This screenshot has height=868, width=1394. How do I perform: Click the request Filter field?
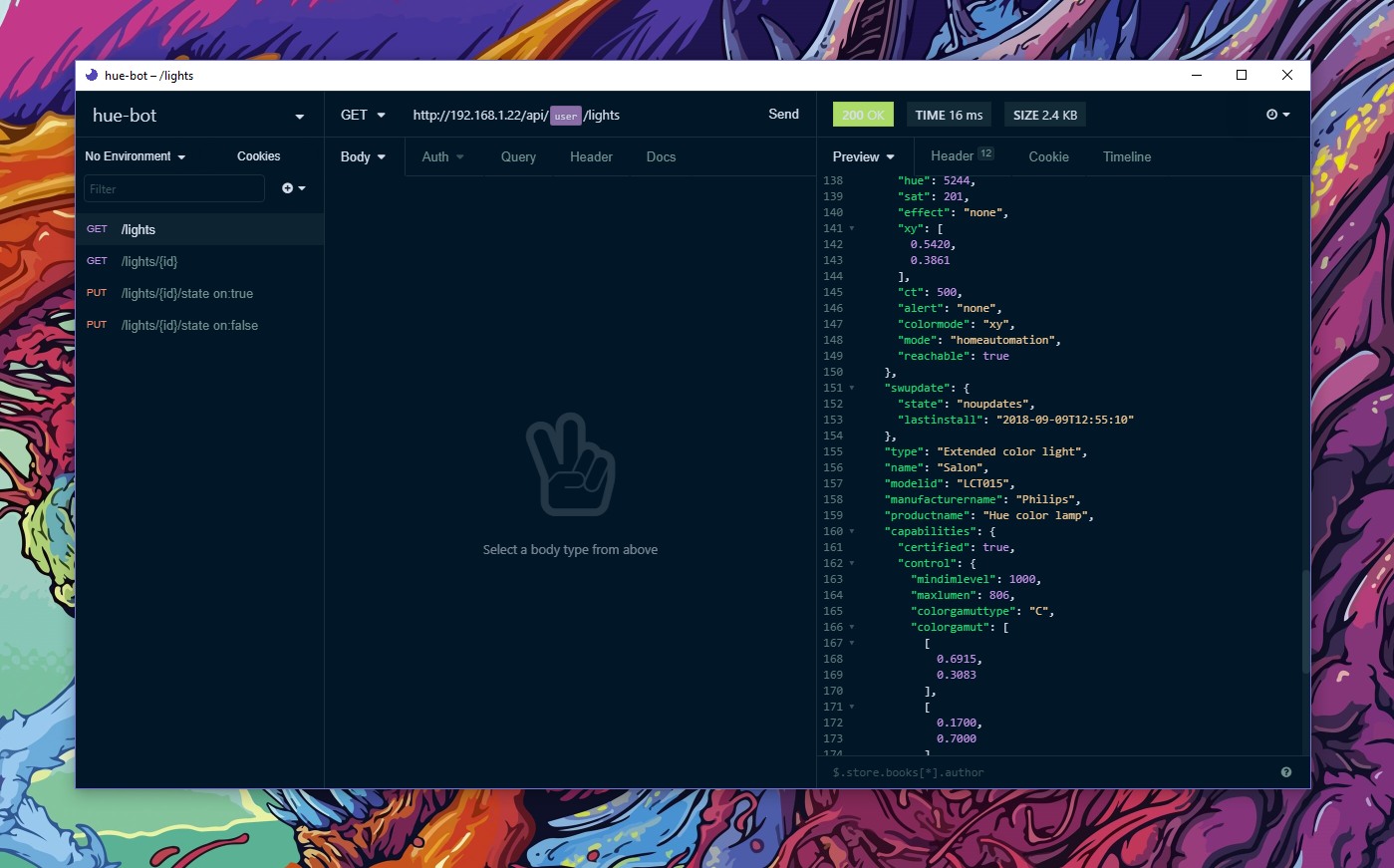(174, 188)
